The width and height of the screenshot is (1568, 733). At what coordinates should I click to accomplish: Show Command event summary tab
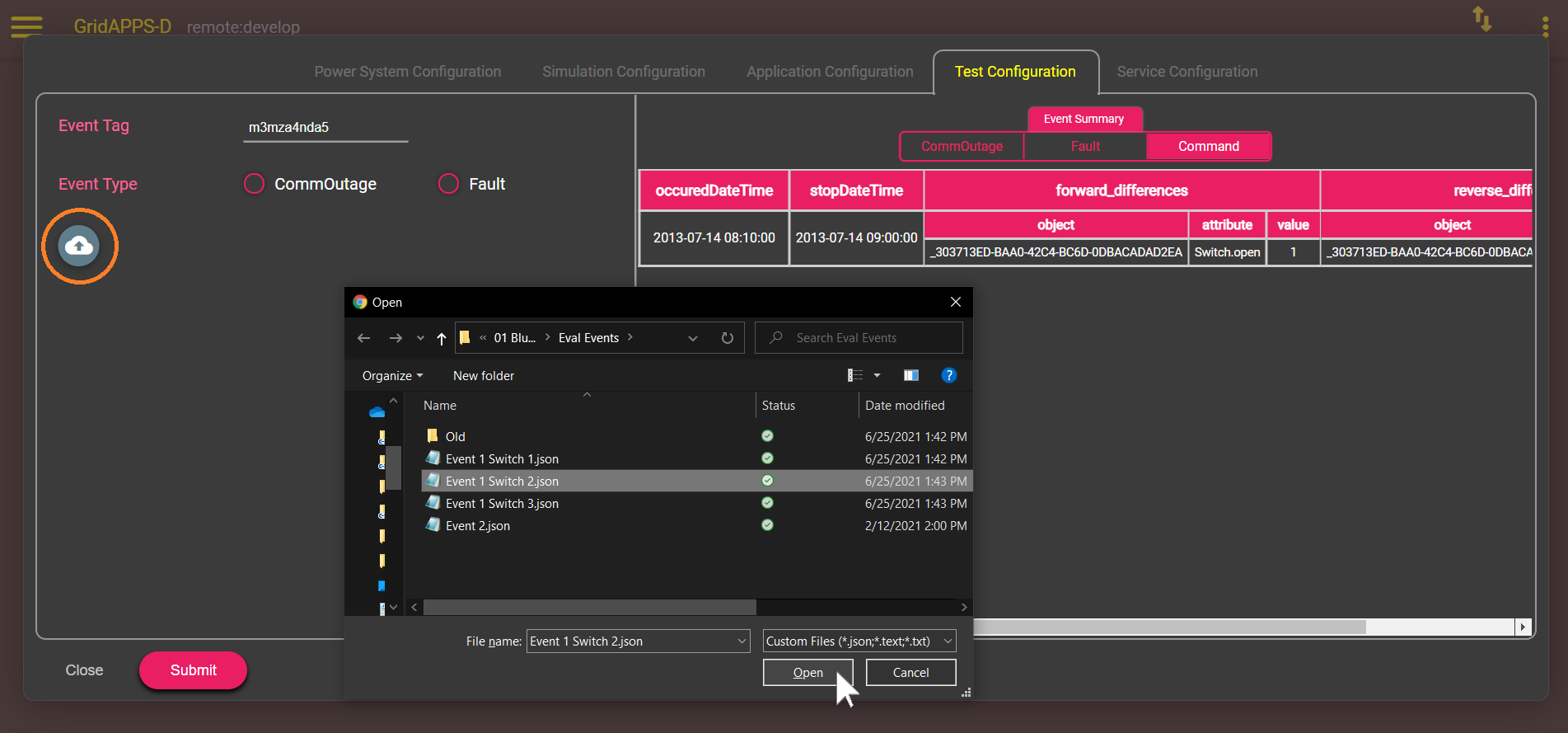pyautogui.click(x=1209, y=146)
